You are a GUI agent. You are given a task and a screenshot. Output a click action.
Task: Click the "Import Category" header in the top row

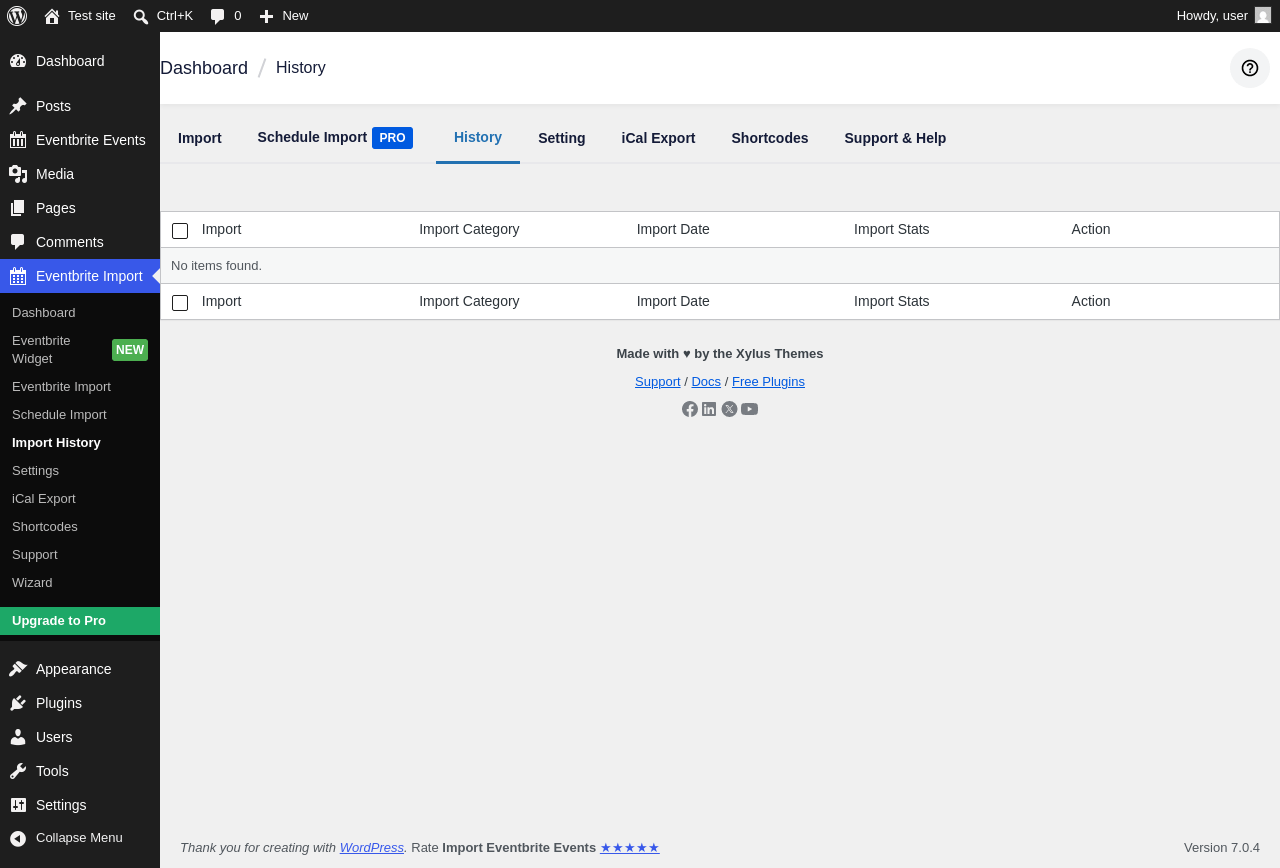point(469,229)
